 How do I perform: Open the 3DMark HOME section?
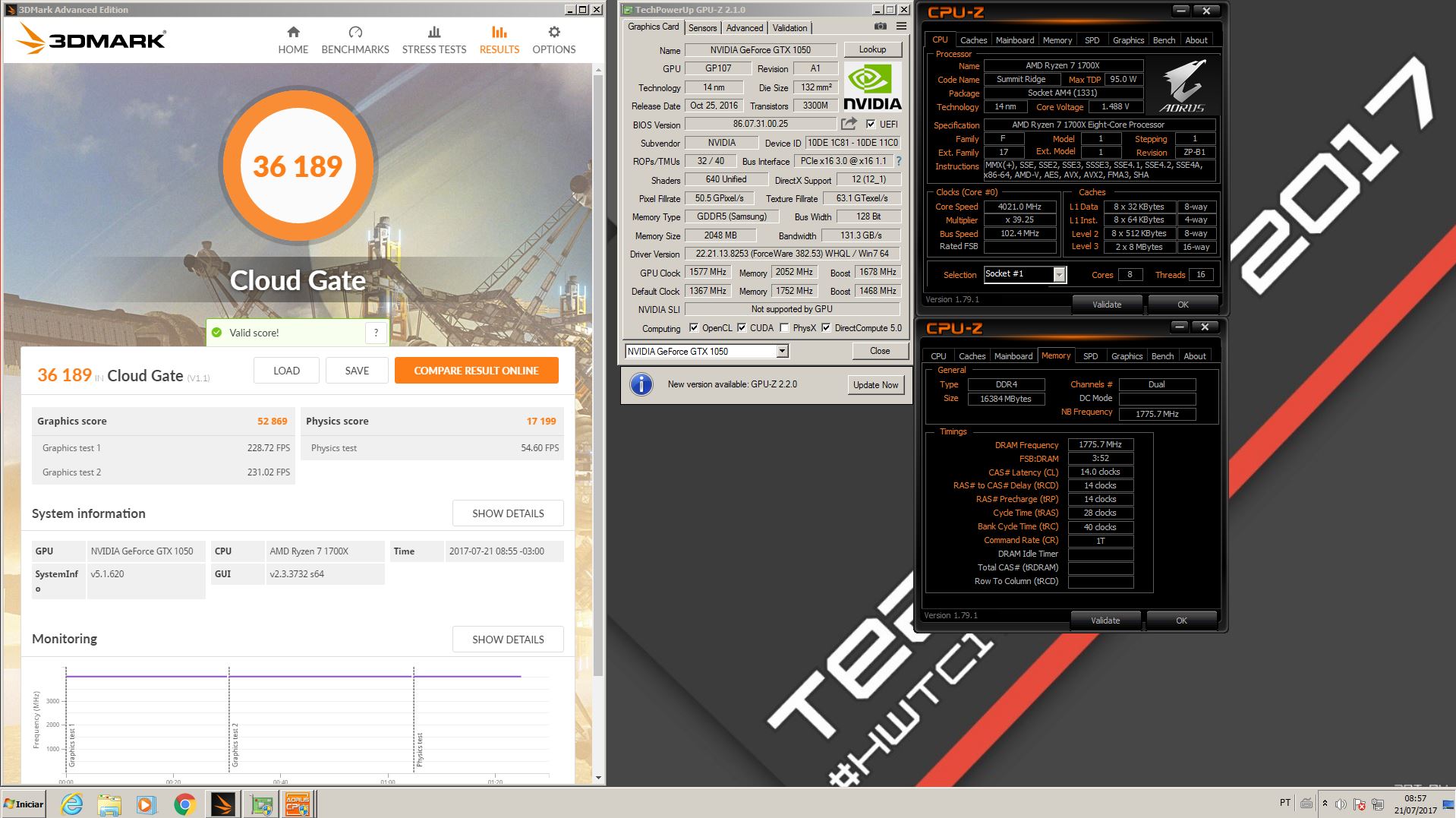[293, 40]
